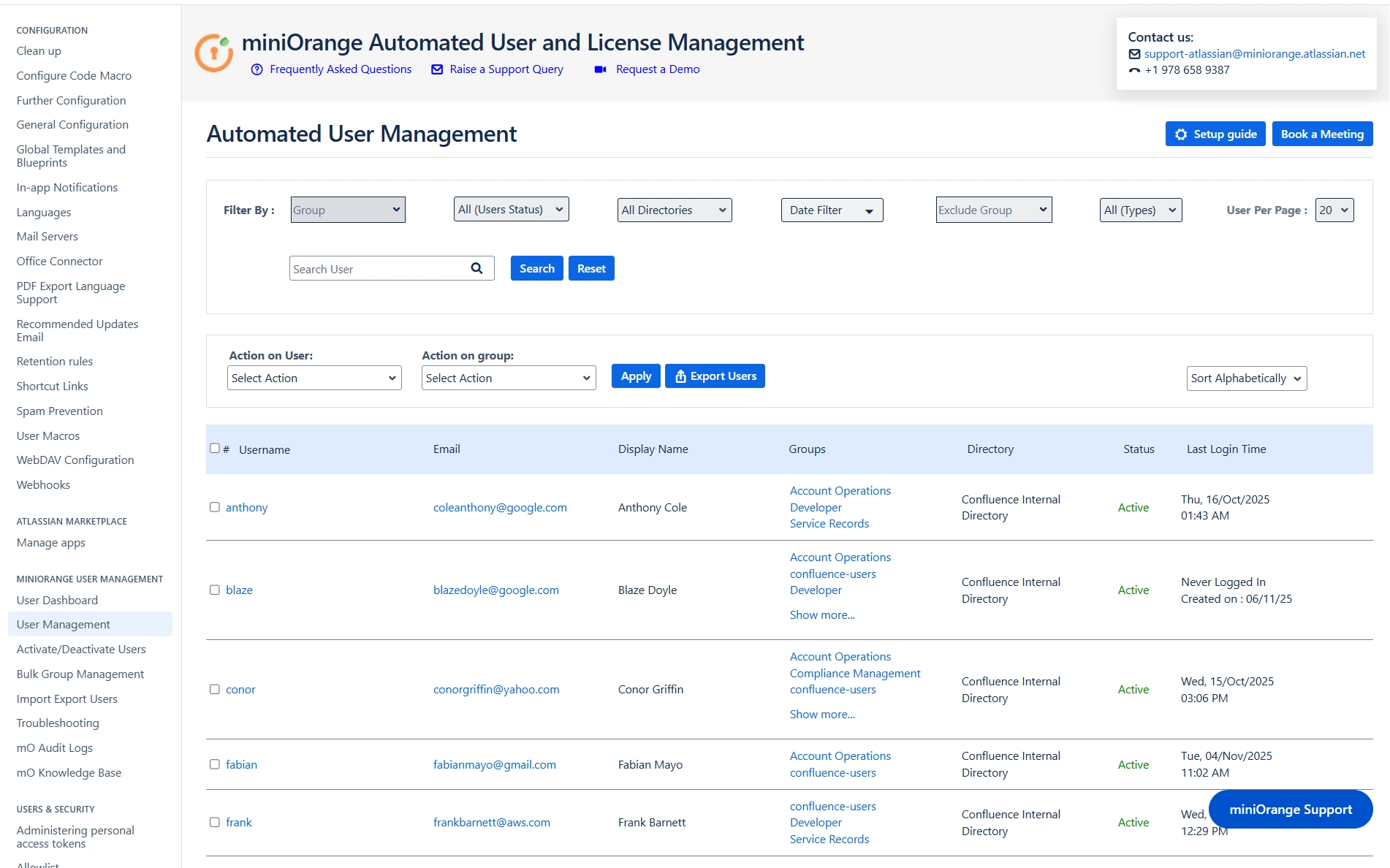1390x868 pixels.
Task: Select Manage apps under Atlassian Marketplace
Action: 50,542
